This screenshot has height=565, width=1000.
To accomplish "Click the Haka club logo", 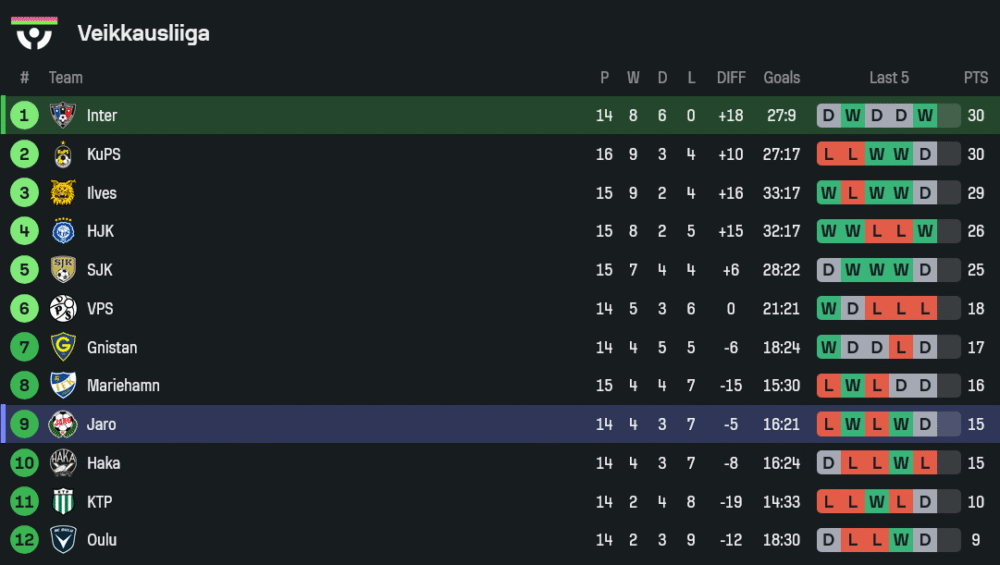I will coord(63,463).
